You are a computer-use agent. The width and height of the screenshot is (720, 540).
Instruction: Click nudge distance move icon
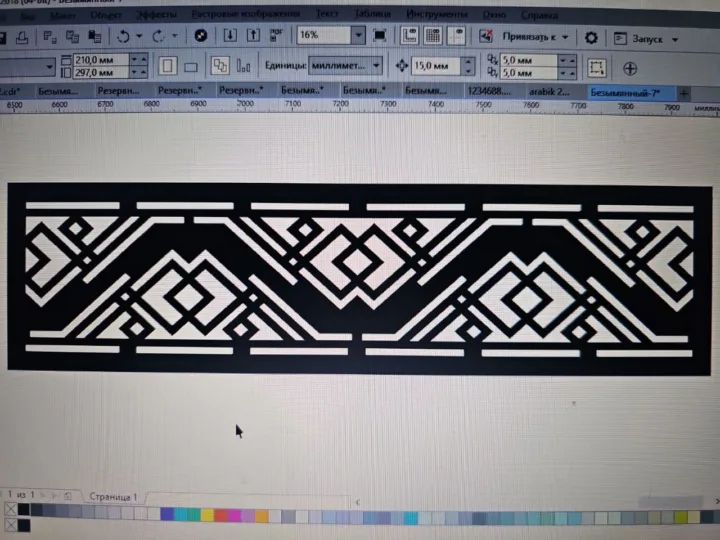[402, 66]
